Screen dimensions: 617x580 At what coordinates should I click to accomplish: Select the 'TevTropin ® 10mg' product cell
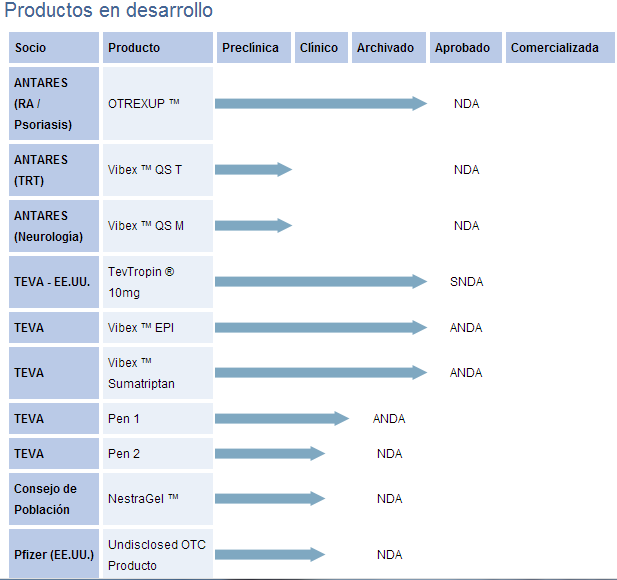[158, 282]
